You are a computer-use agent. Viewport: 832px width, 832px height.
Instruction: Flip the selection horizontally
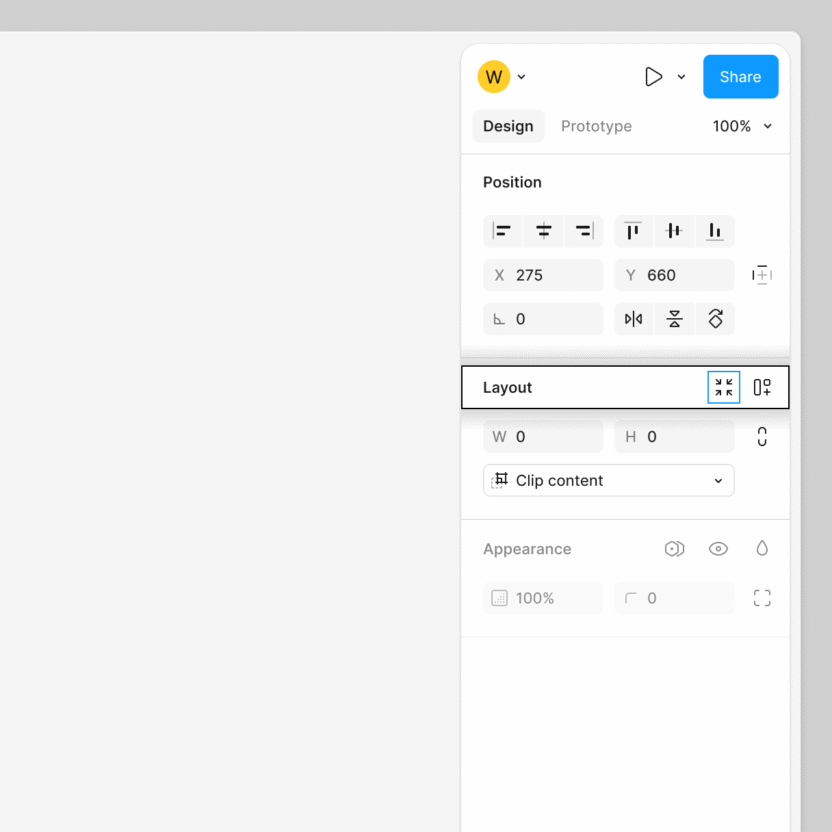tap(633, 318)
